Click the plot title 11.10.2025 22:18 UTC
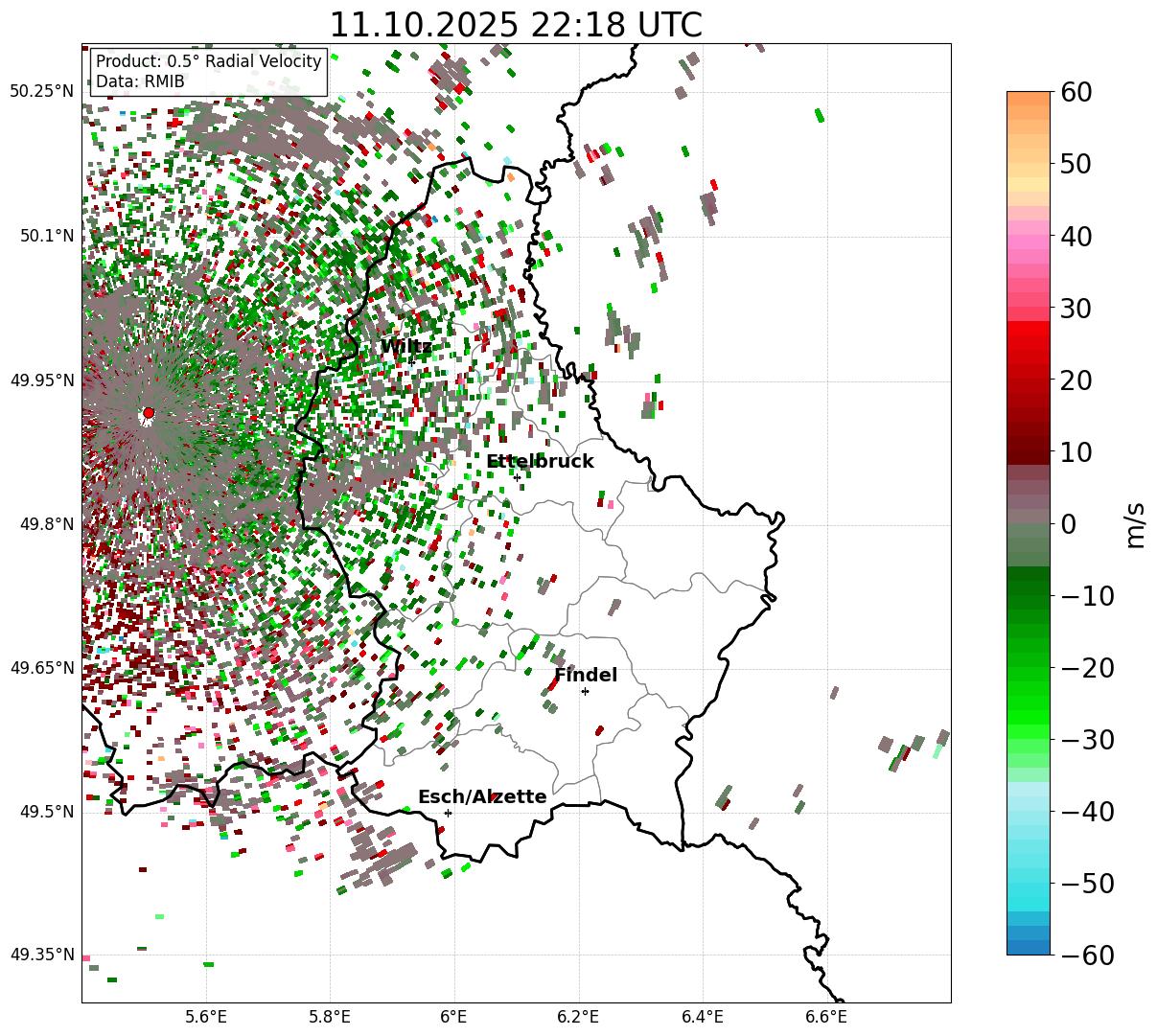 pos(516,25)
